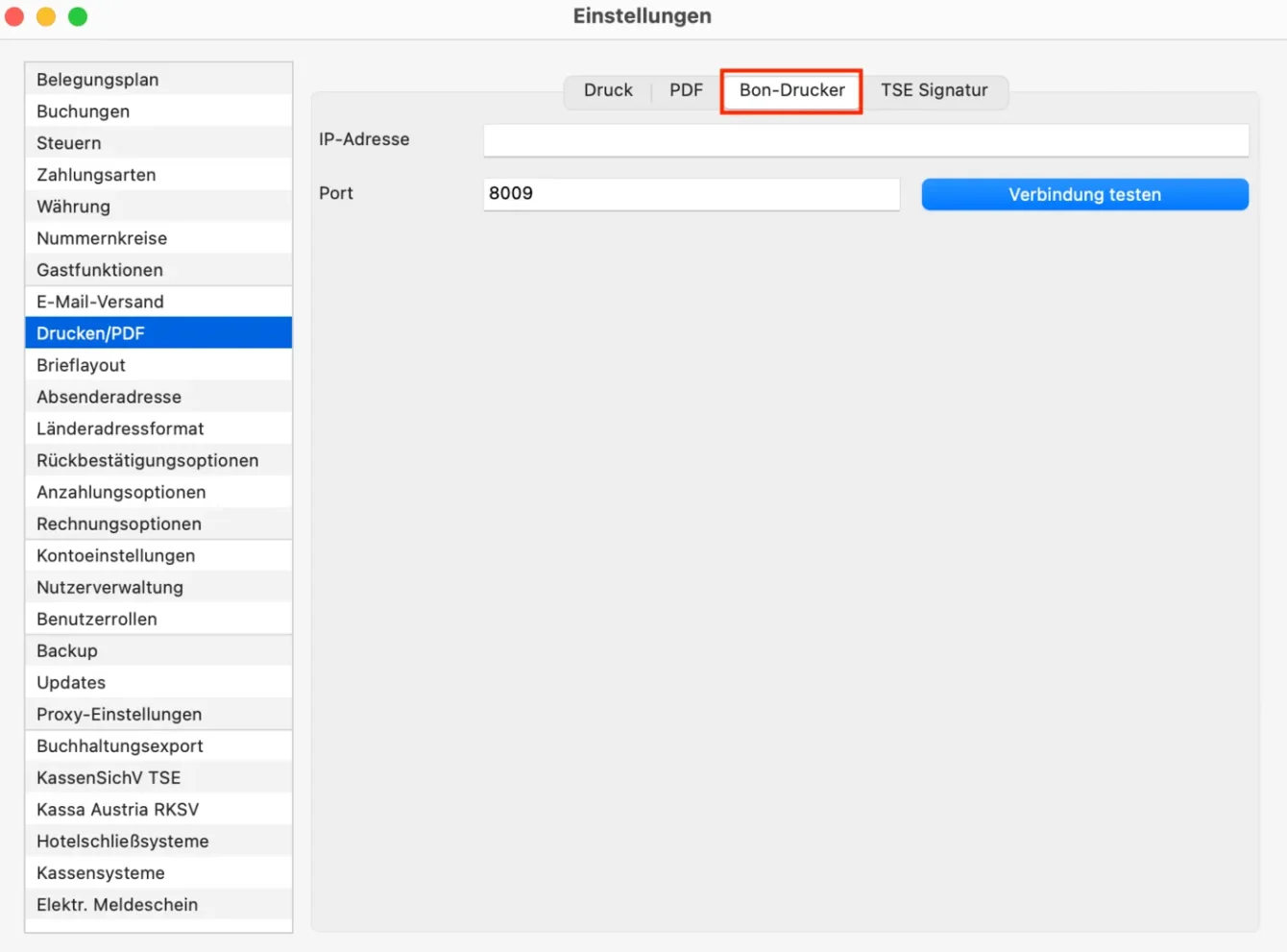
Task: Select KassenSichV TSE entry
Action: coord(158,777)
